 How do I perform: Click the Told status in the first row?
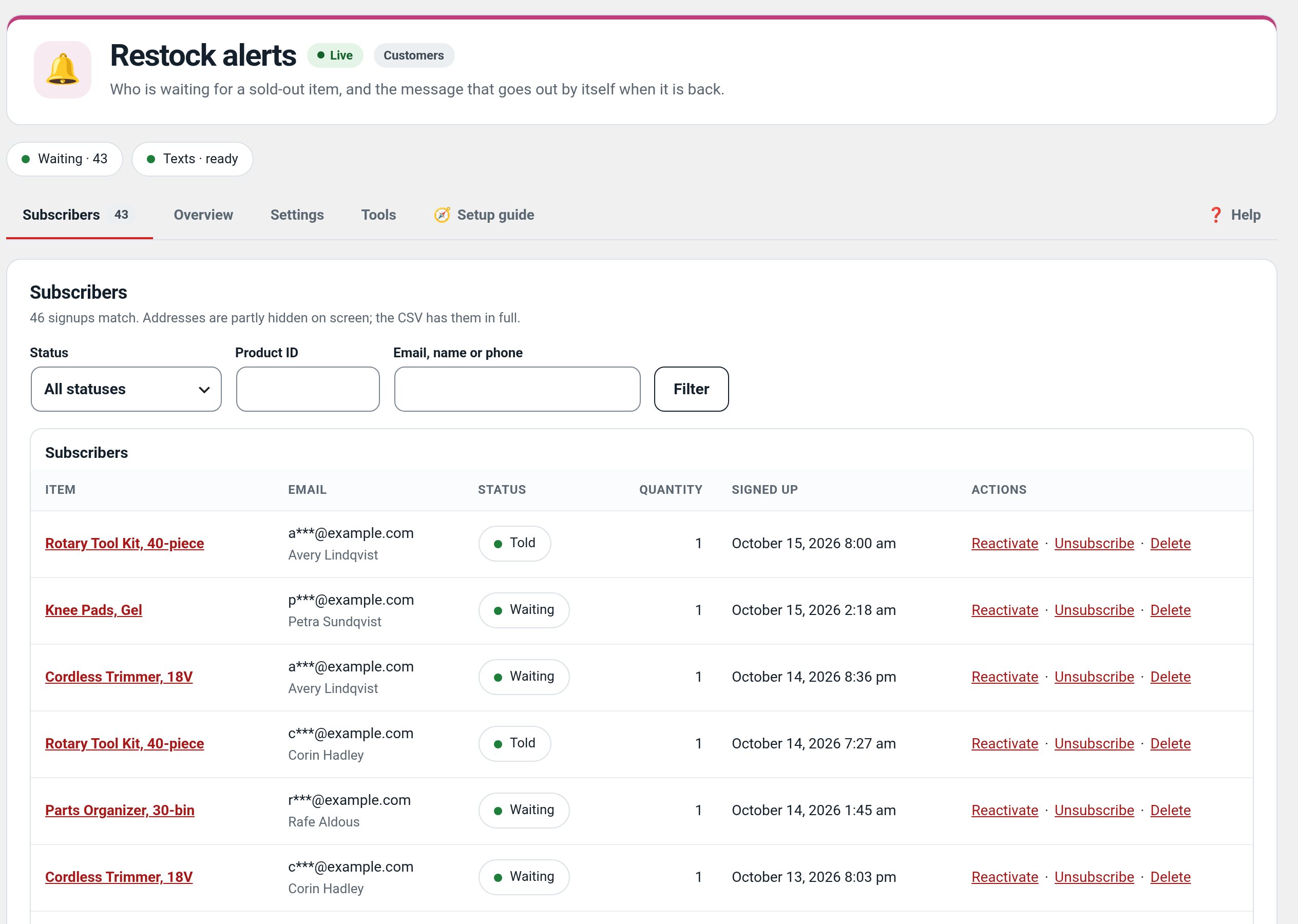pos(514,543)
